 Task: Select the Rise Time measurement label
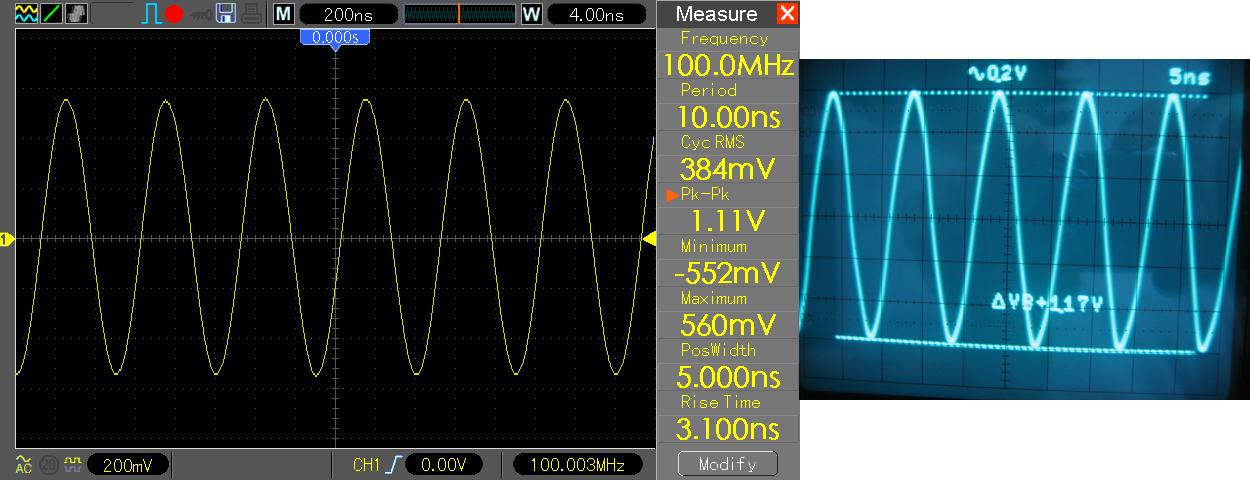click(720, 402)
